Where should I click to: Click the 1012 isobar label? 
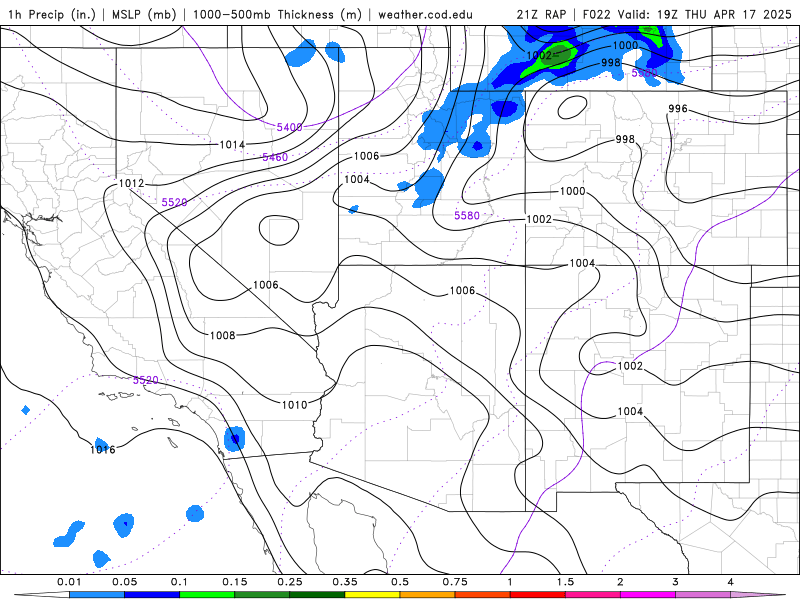coord(131,183)
